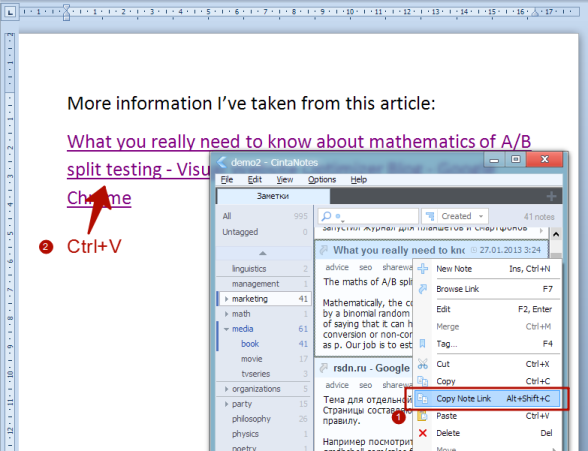Maximize the CintaNotes window

pyautogui.click(x=516, y=160)
